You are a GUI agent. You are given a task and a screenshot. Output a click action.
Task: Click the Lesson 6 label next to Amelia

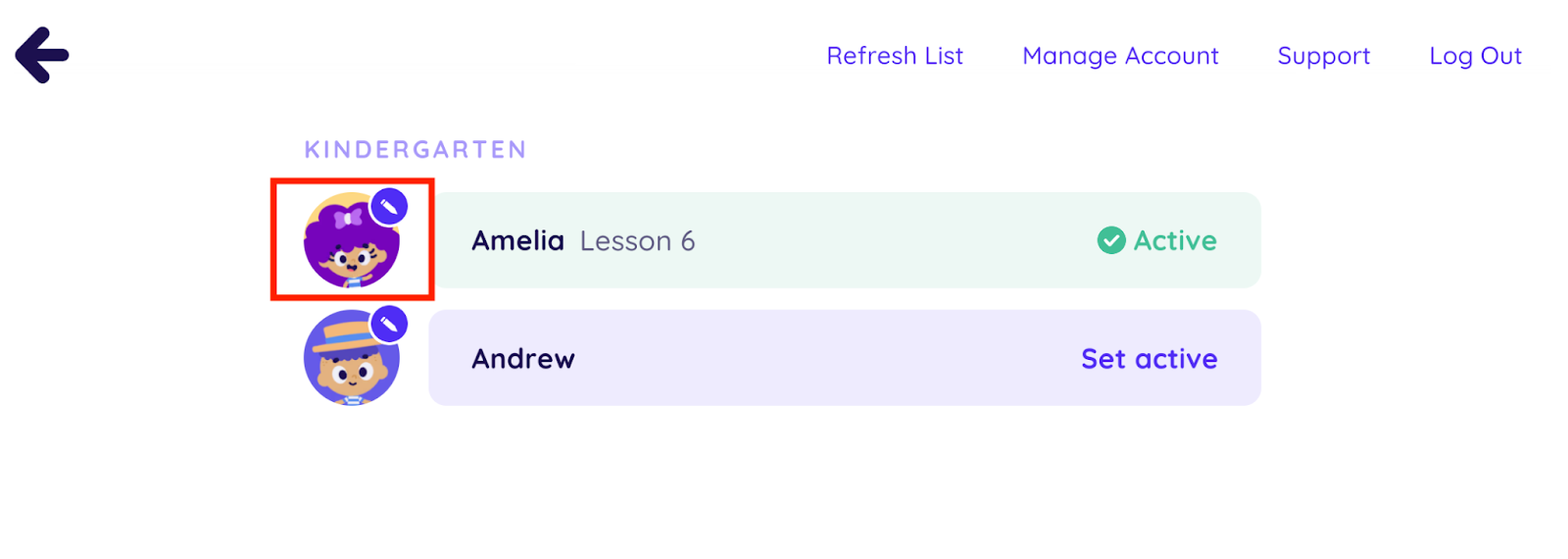click(637, 241)
